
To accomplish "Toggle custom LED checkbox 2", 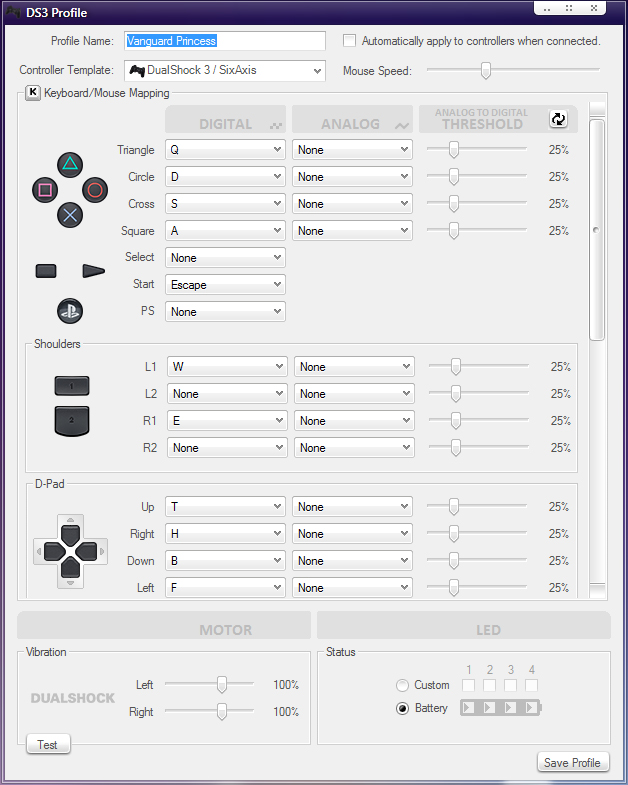I will point(490,685).
